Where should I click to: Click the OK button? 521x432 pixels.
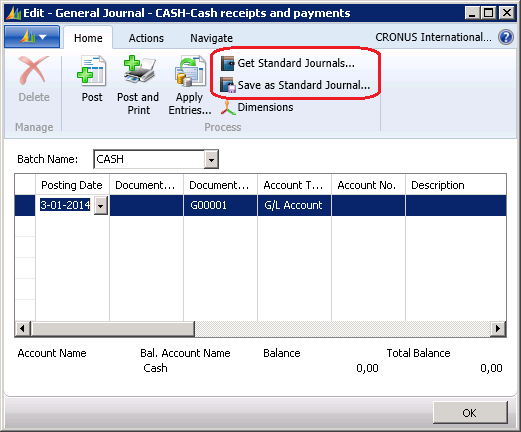(x=470, y=413)
